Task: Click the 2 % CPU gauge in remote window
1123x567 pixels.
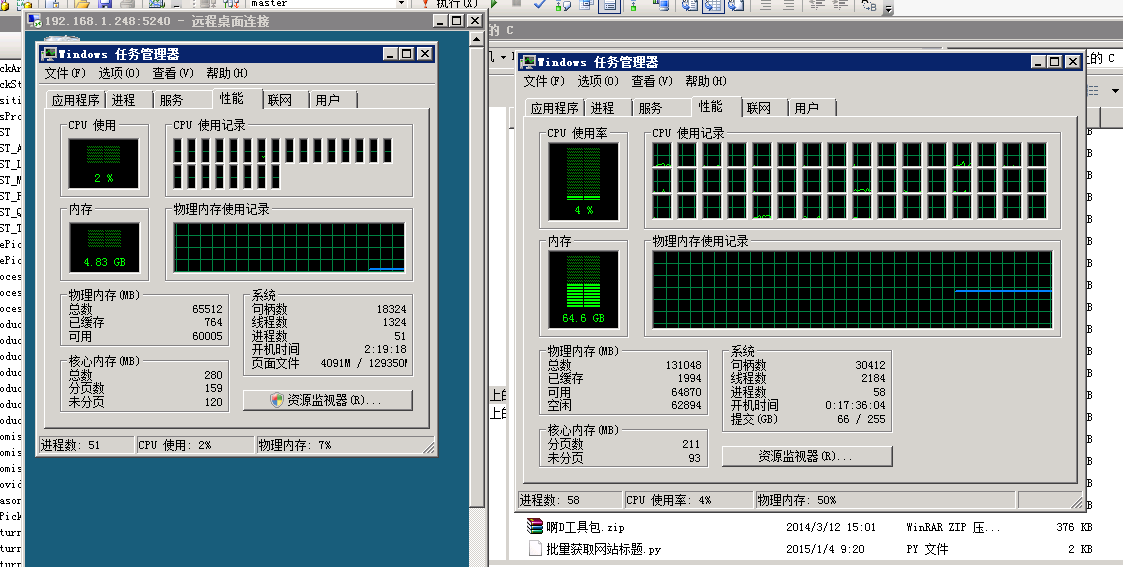Action: (x=104, y=163)
